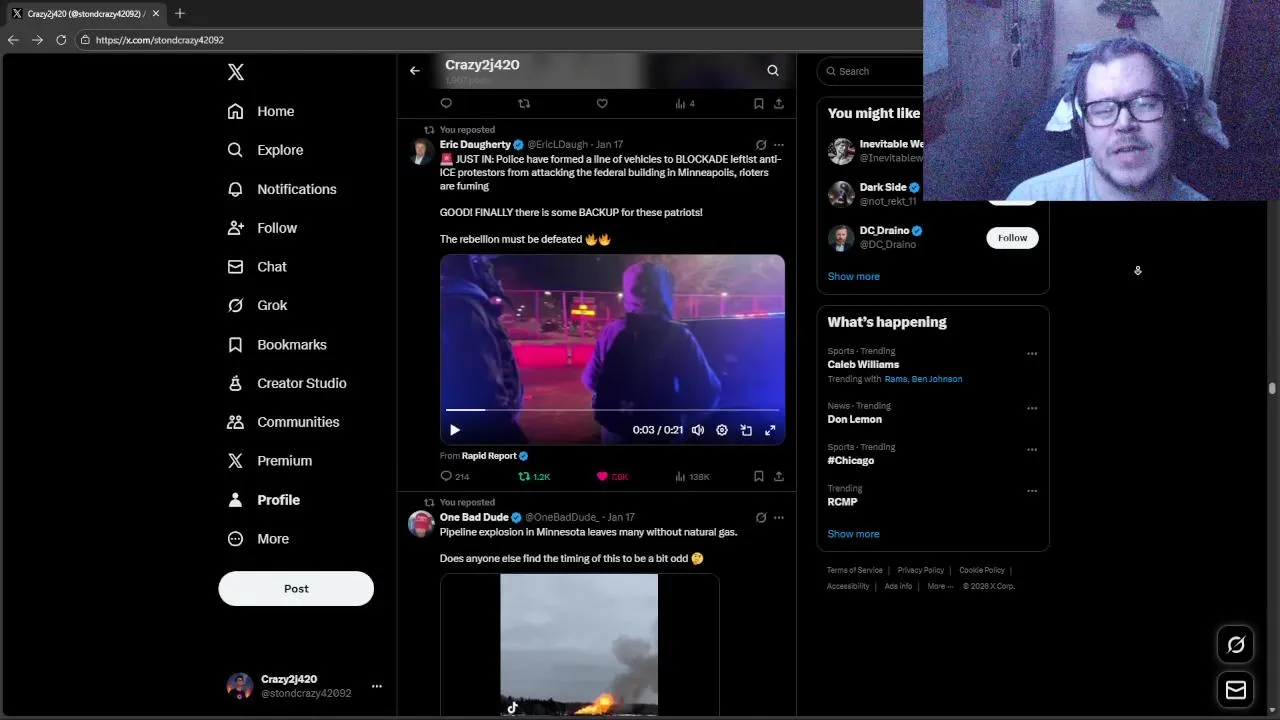Click the Post button

coord(296,589)
